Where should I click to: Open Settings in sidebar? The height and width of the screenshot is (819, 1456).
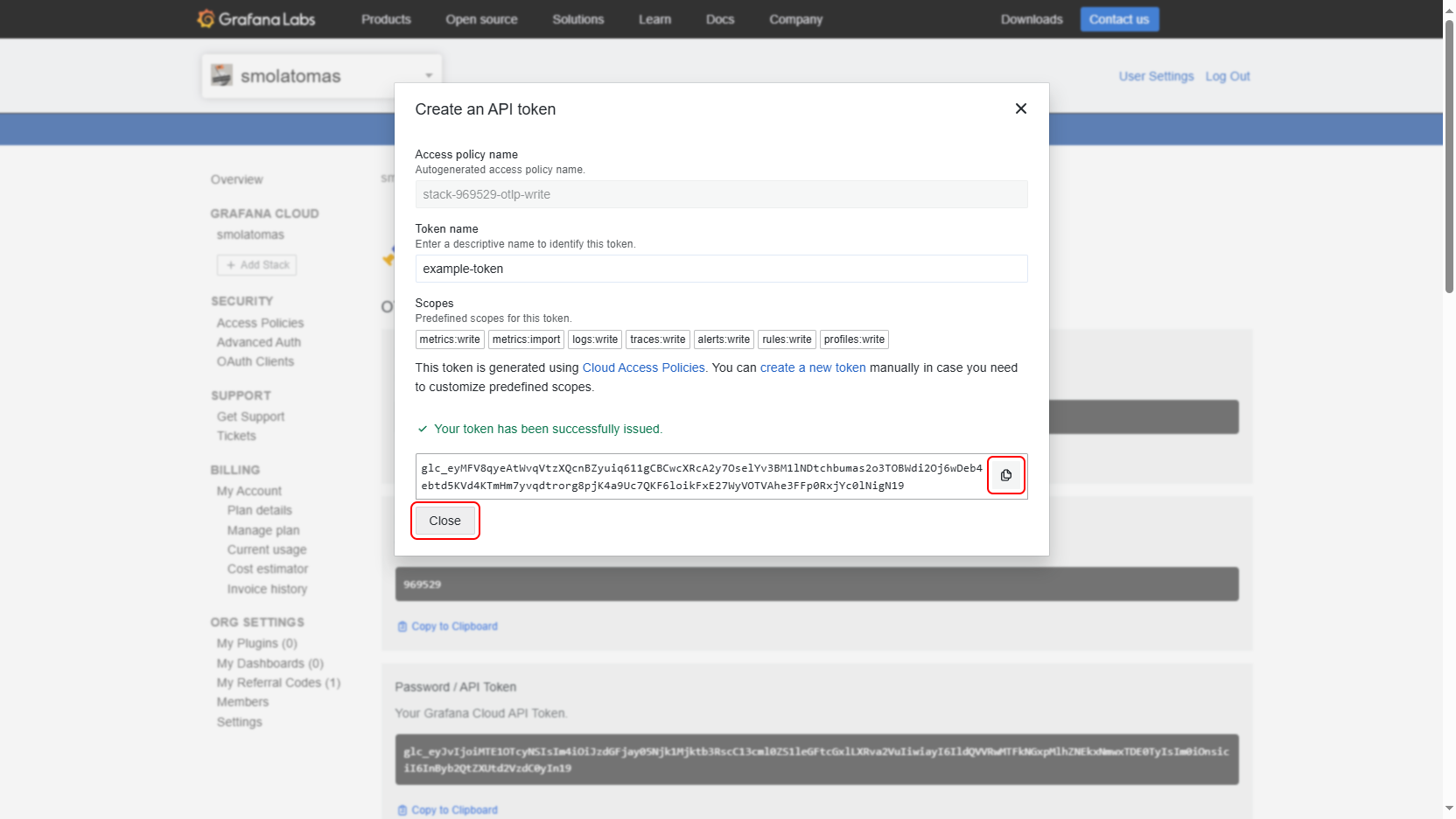click(239, 722)
